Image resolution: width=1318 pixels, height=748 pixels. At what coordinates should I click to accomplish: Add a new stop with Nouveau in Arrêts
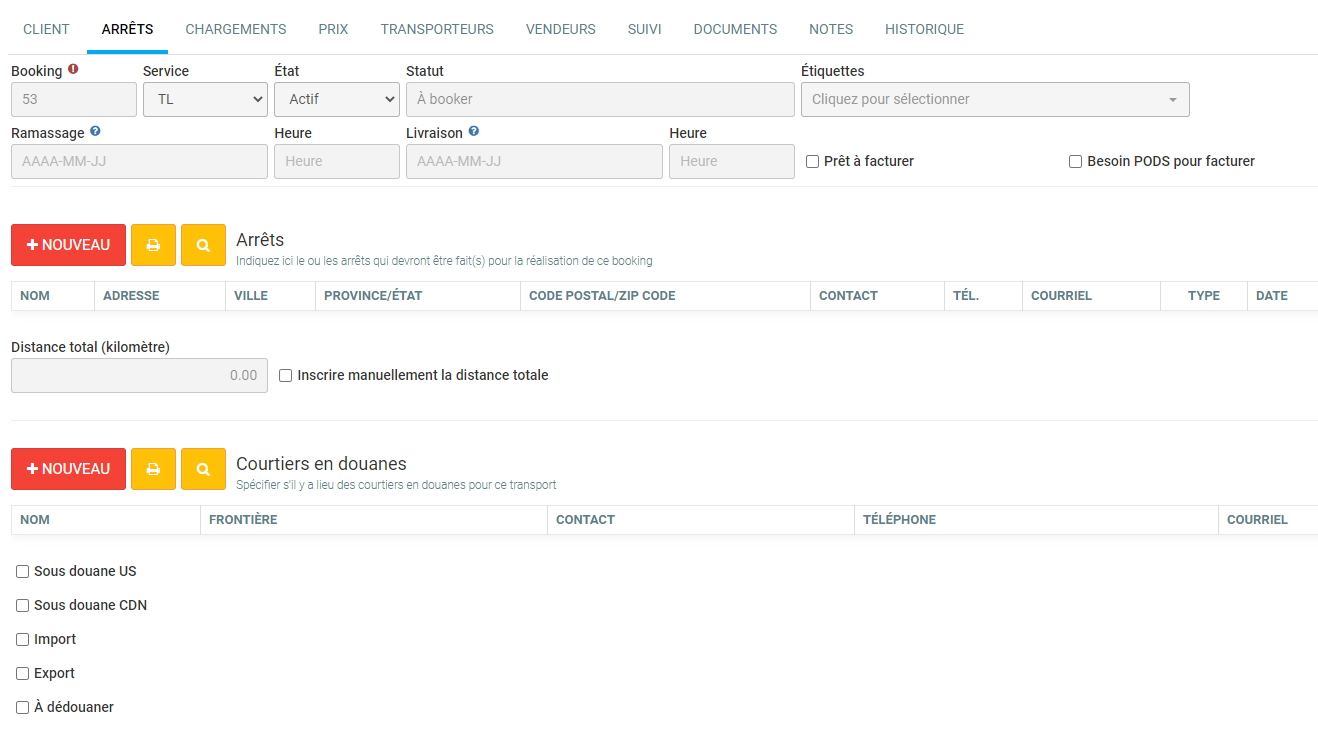pyautogui.click(x=68, y=245)
